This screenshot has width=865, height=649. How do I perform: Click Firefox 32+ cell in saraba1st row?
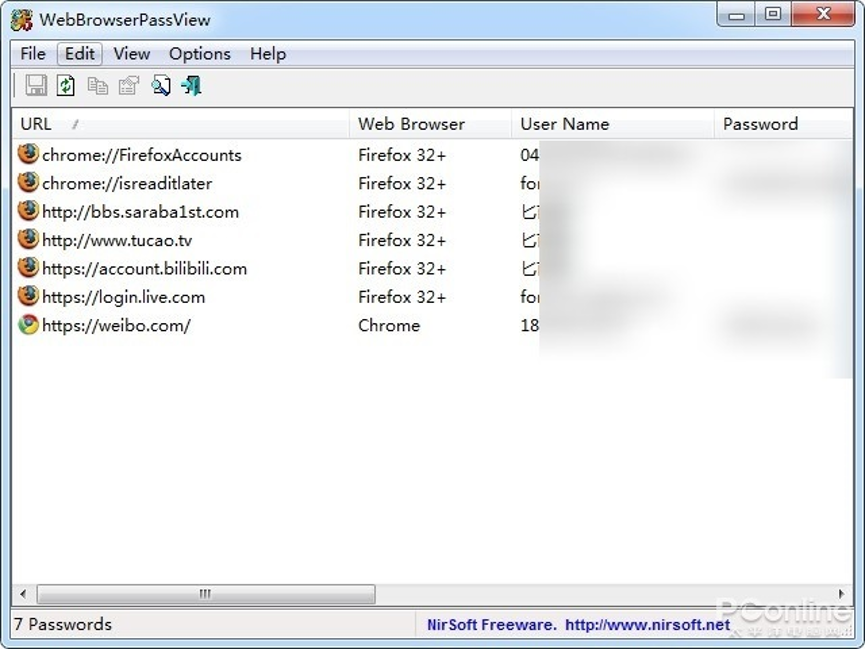pyautogui.click(x=402, y=212)
